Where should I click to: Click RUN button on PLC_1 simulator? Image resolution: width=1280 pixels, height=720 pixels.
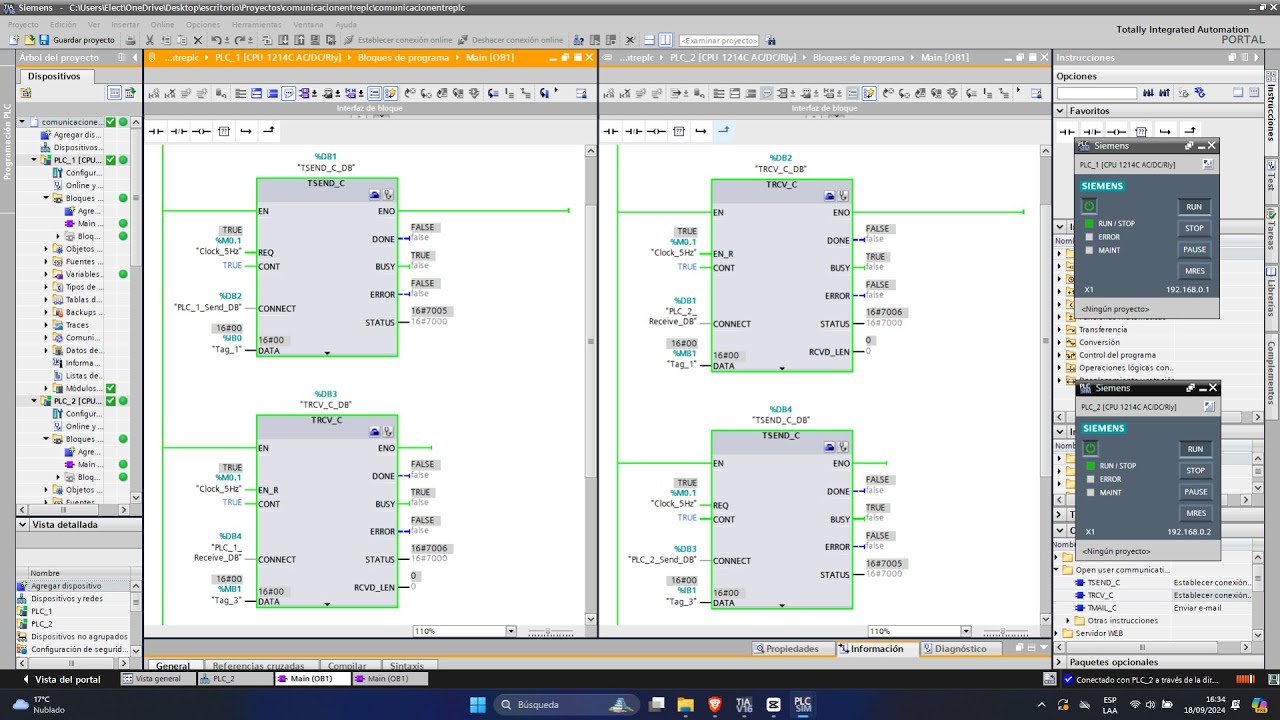(x=1194, y=207)
